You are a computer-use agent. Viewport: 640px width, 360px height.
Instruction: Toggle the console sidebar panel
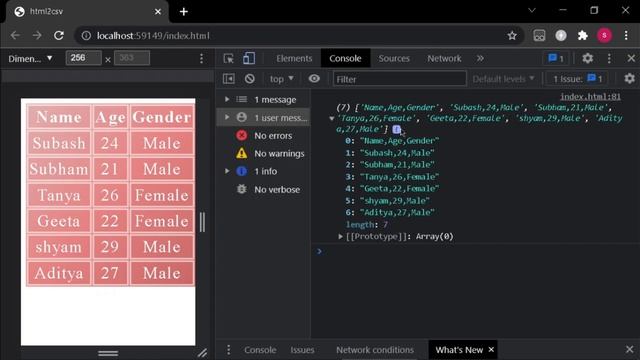tap(229, 78)
